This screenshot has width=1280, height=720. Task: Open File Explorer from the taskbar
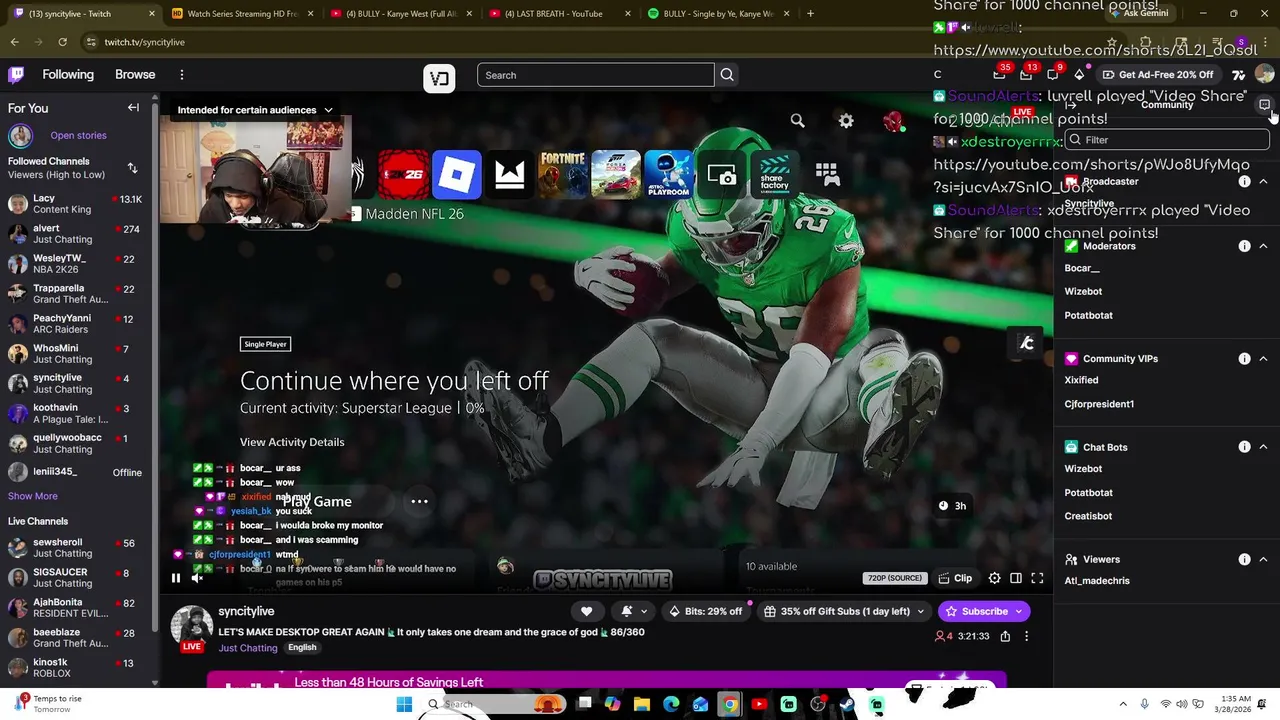642,705
